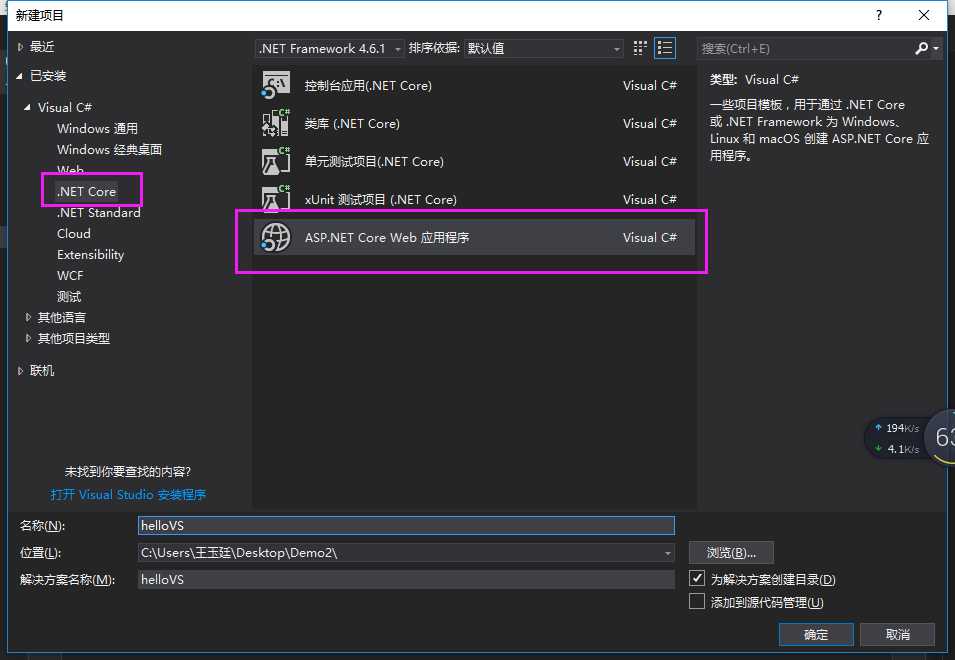Screen dimensions: 955x660
Task: Close the 新建项目 dialog
Action: point(924,15)
